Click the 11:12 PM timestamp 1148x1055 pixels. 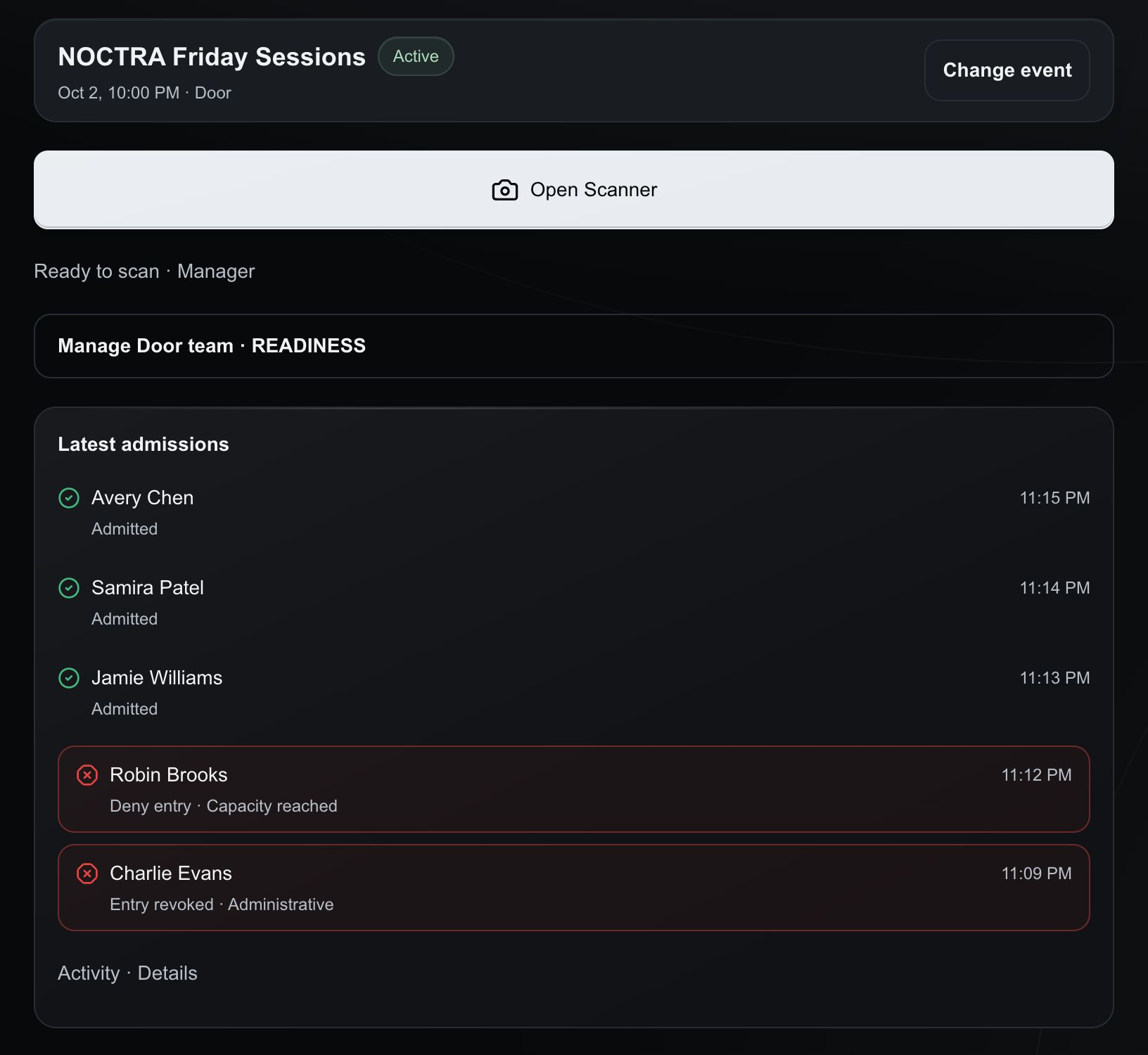click(x=1036, y=775)
